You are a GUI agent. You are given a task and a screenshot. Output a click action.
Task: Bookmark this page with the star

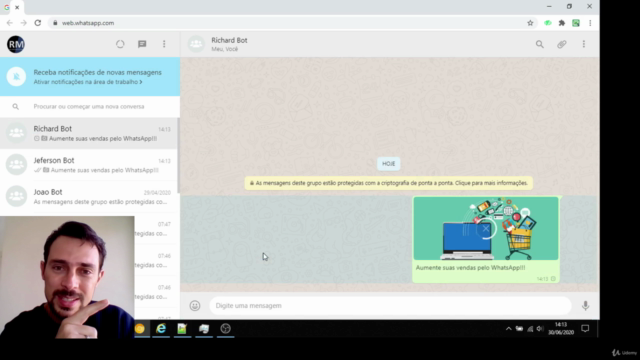point(530,23)
